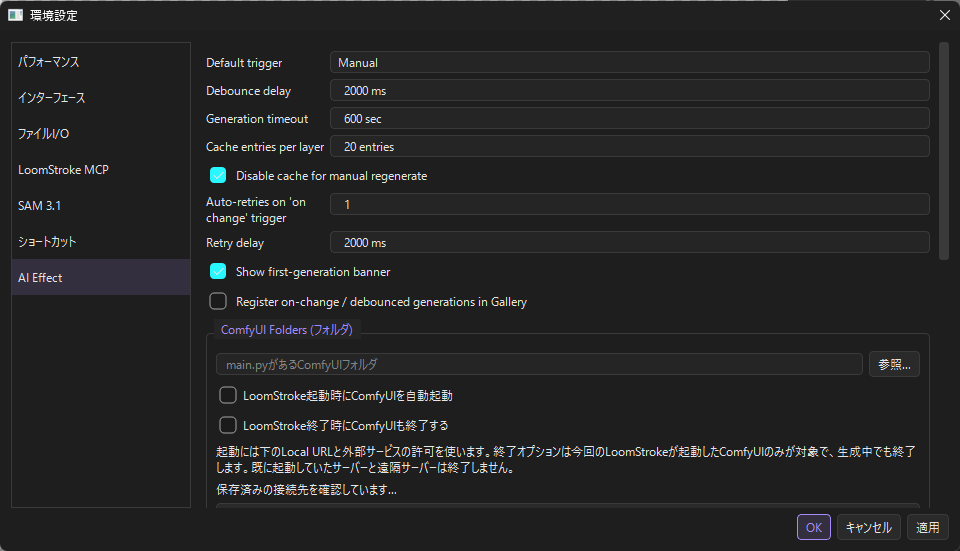Enable Register on-change generations in Gallery

[x=218, y=301]
